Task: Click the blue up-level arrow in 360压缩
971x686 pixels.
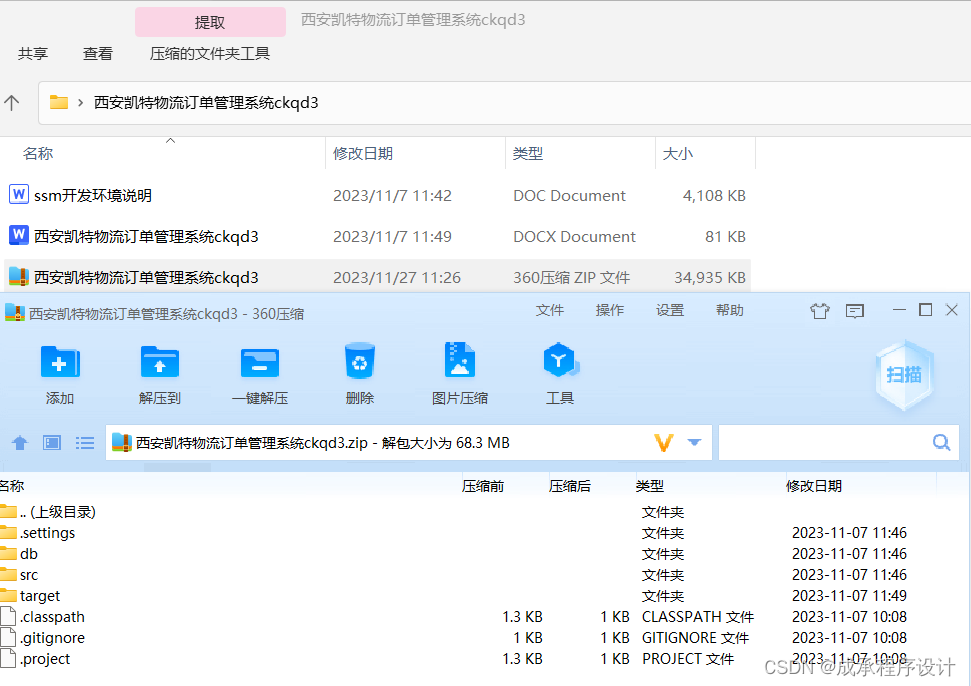Action: [20, 443]
